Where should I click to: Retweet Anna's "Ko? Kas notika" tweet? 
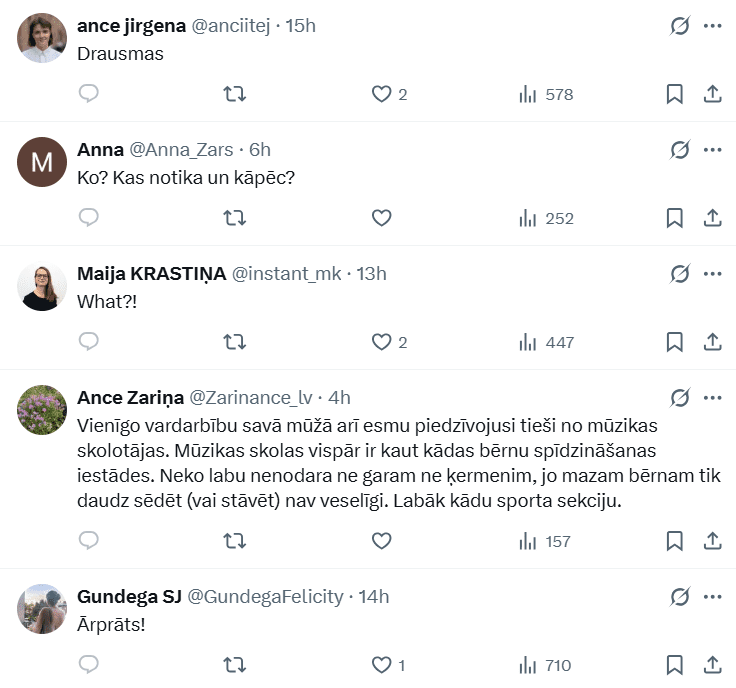click(234, 218)
